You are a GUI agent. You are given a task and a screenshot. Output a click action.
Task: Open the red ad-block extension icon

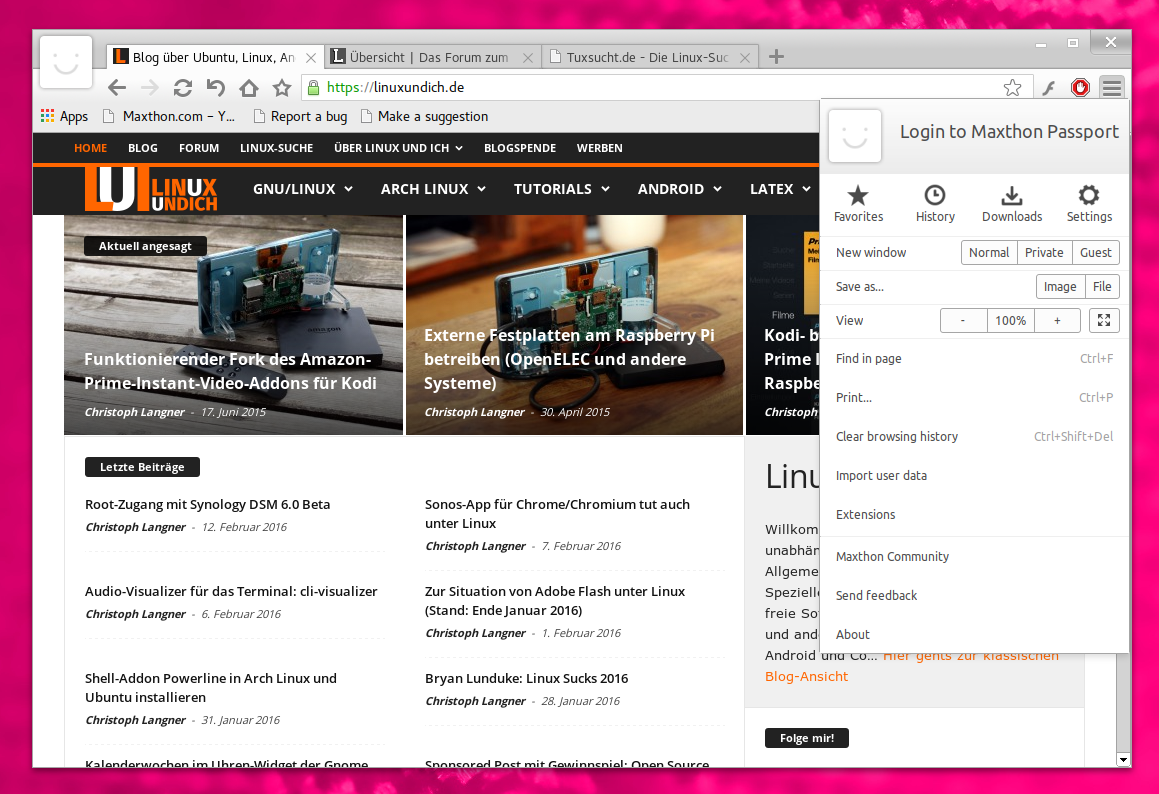(x=1080, y=88)
